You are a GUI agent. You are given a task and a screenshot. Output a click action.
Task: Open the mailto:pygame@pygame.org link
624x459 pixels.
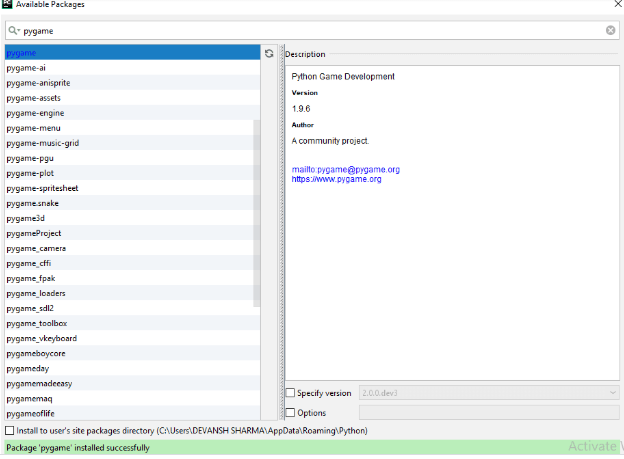point(345,170)
